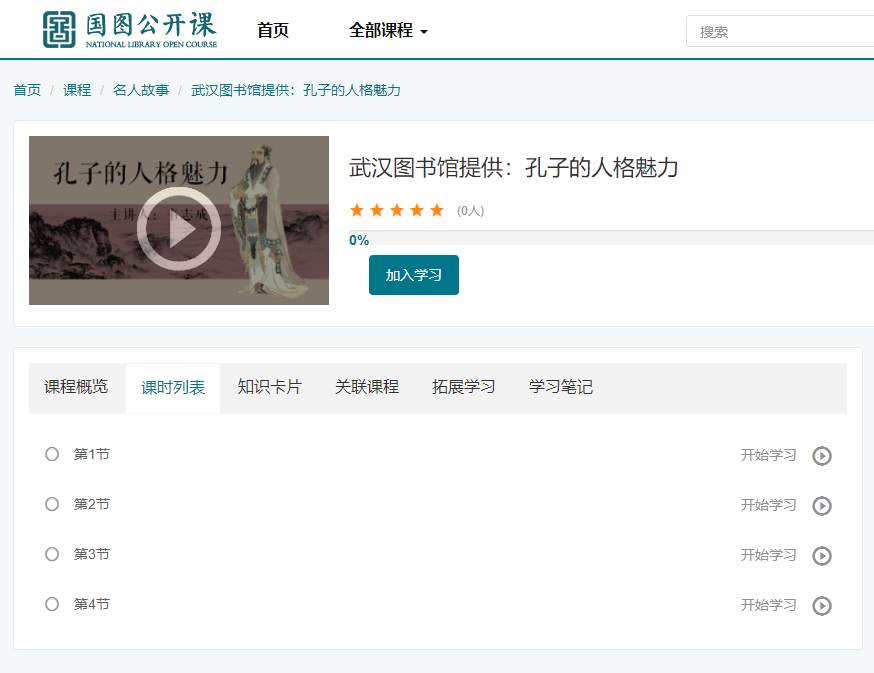
Task: Rate the course with the fourth star
Action: click(x=417, y=210)
